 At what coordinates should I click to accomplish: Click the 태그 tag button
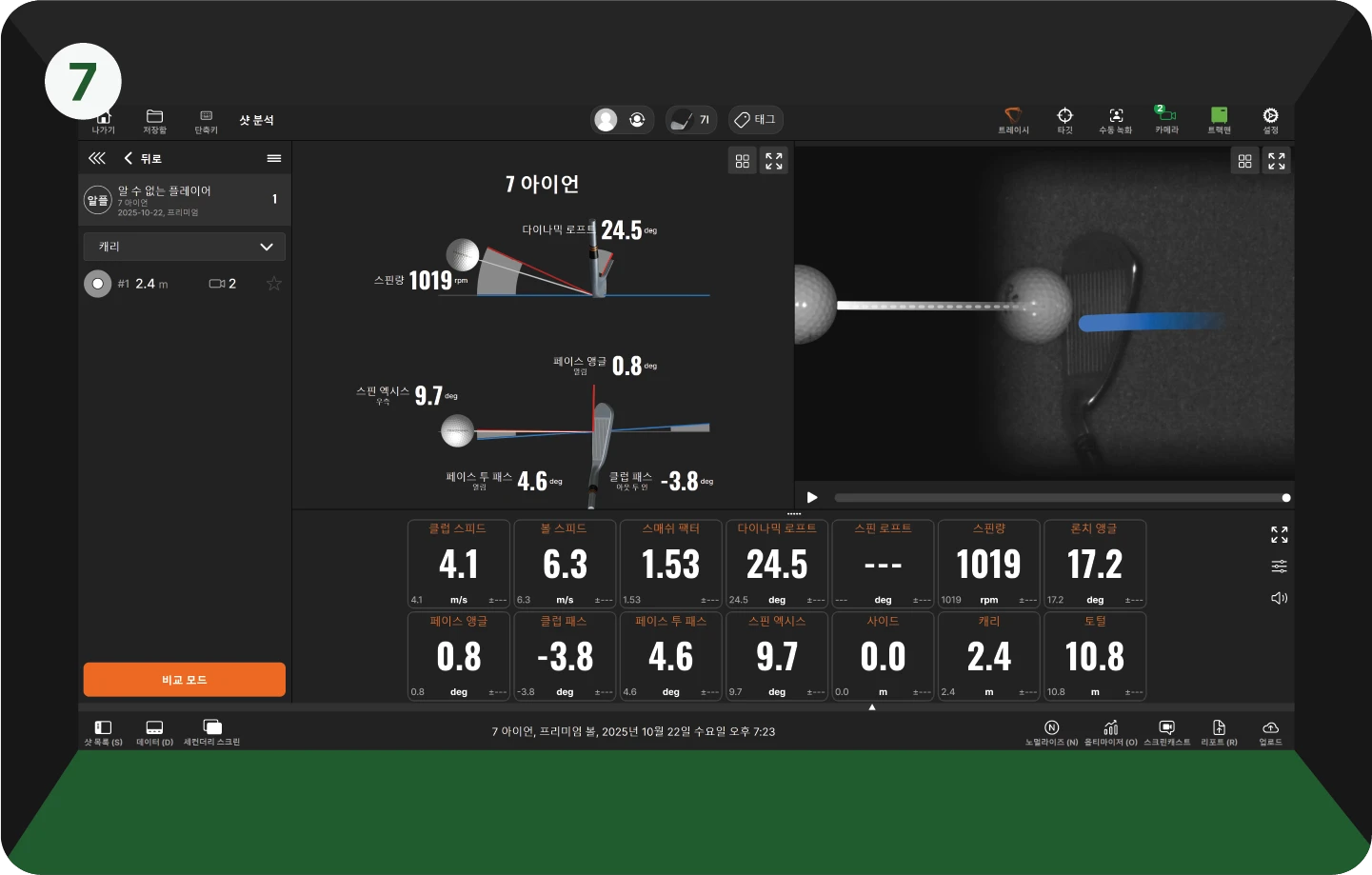tap(756, 119)
